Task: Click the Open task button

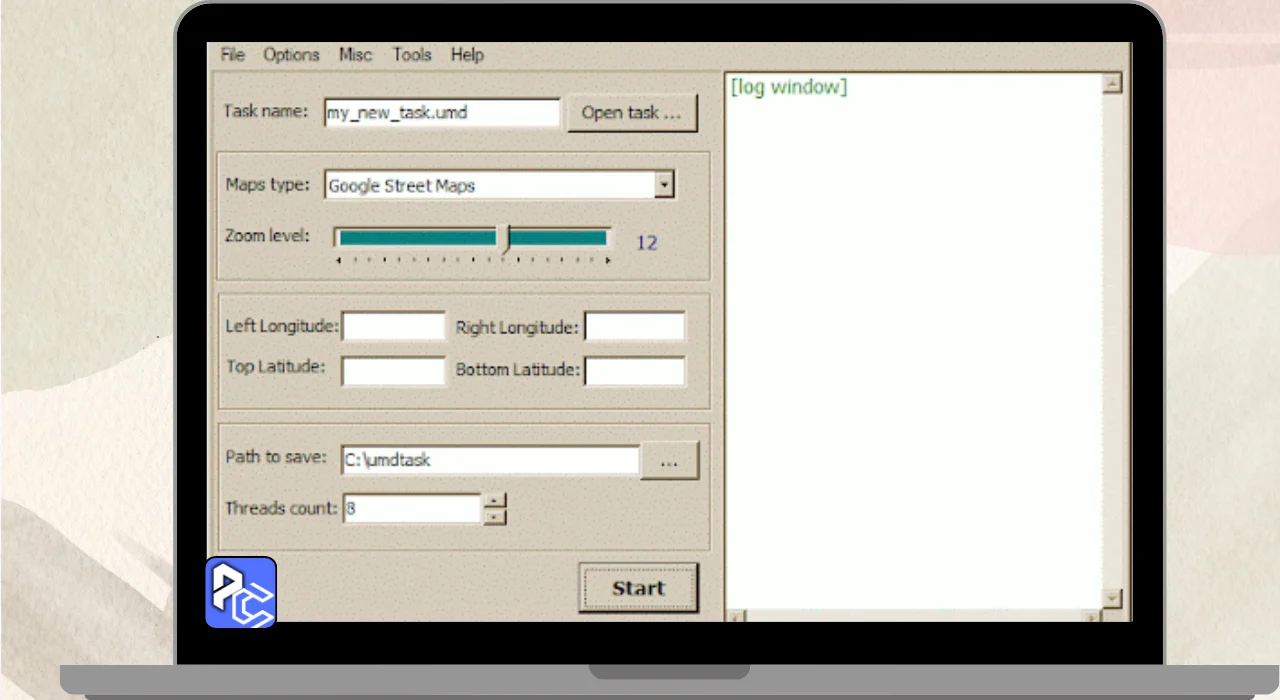Action: pyautogui.click(x=631, y=113)
